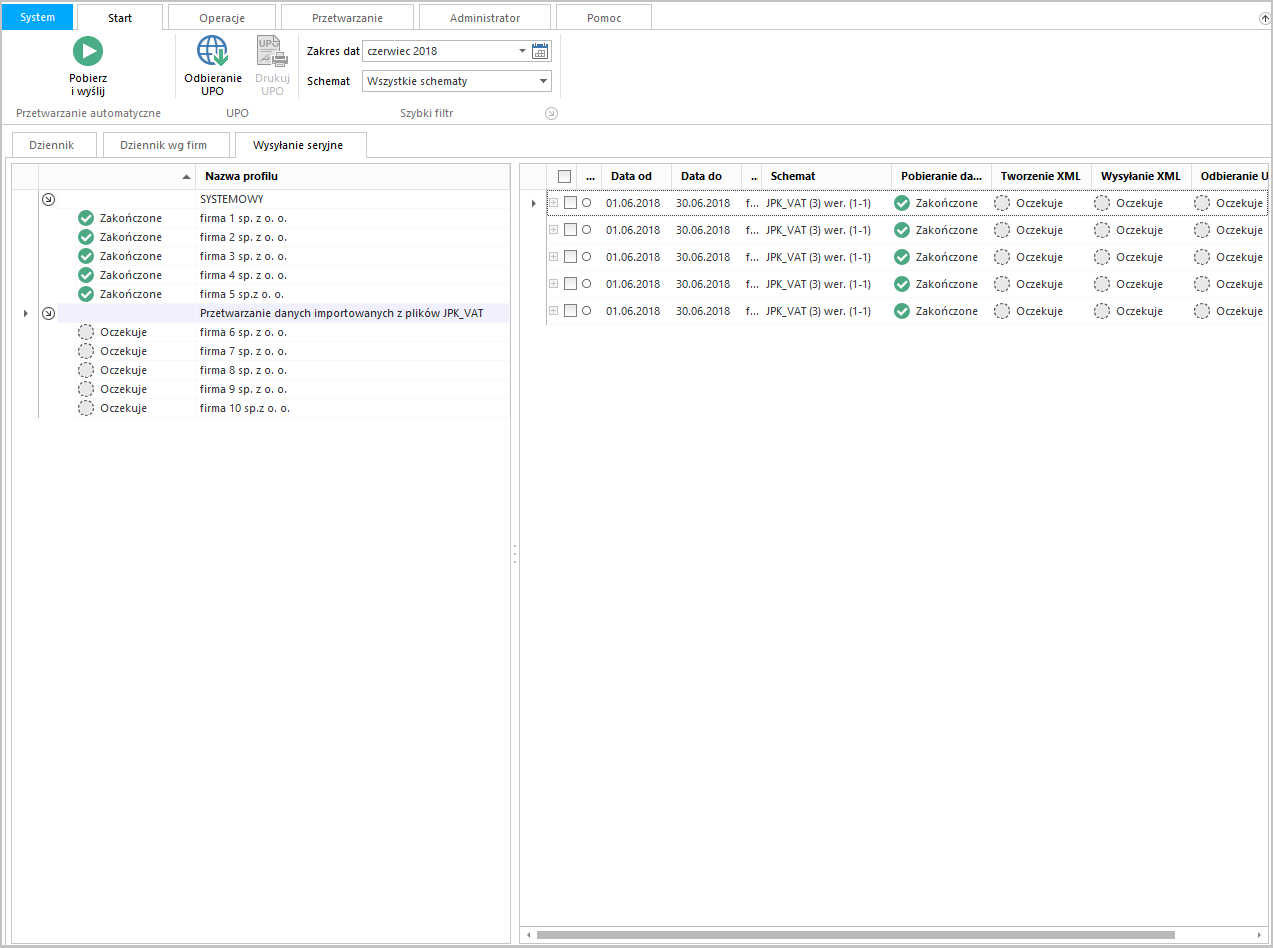Collapse the SYSTEMOWY profile group
The height and width of the screenshot is (948, 1273).
48,199
